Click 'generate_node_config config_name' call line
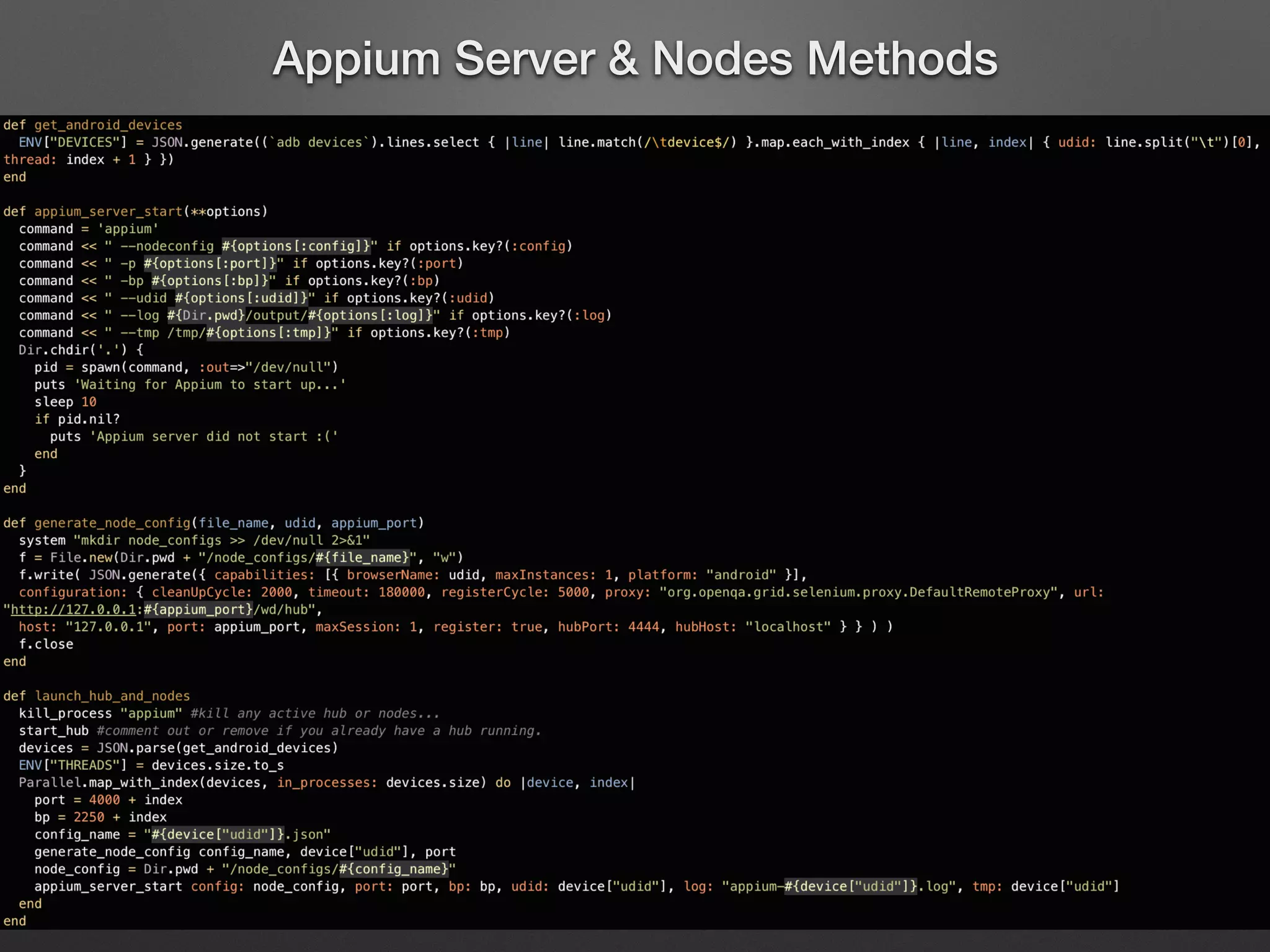The height and width of the screenshot is (952, 1270). (x=245, y=852)
